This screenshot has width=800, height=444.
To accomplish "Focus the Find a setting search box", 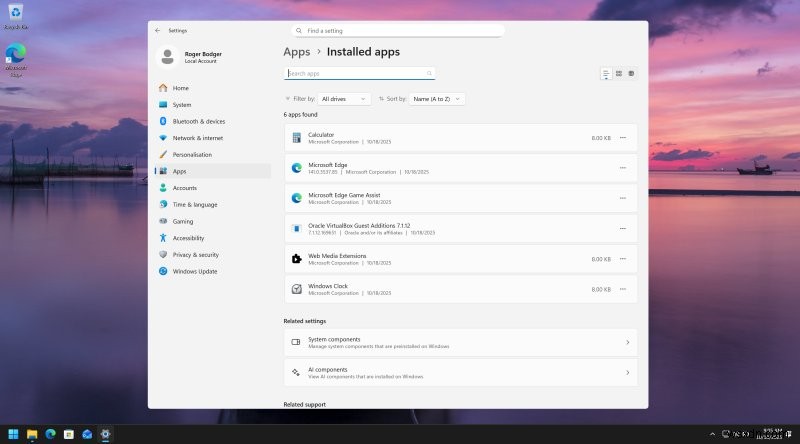I will (x=398, y=31).
